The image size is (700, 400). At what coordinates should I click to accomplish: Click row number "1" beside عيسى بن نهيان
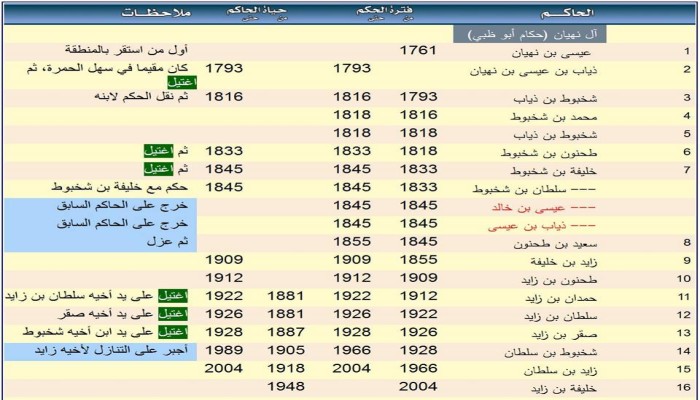pyautogui.click(x=687, y=51)
